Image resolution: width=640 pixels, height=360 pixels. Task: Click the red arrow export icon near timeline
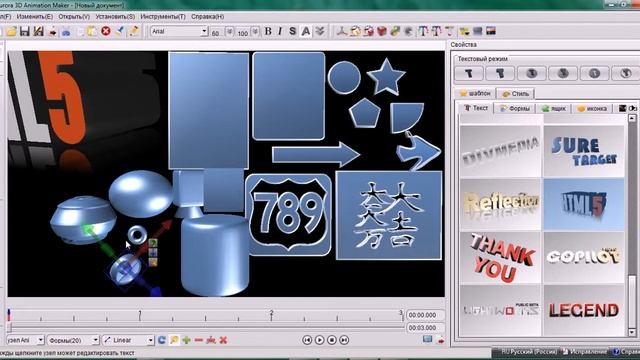(440, 340)
